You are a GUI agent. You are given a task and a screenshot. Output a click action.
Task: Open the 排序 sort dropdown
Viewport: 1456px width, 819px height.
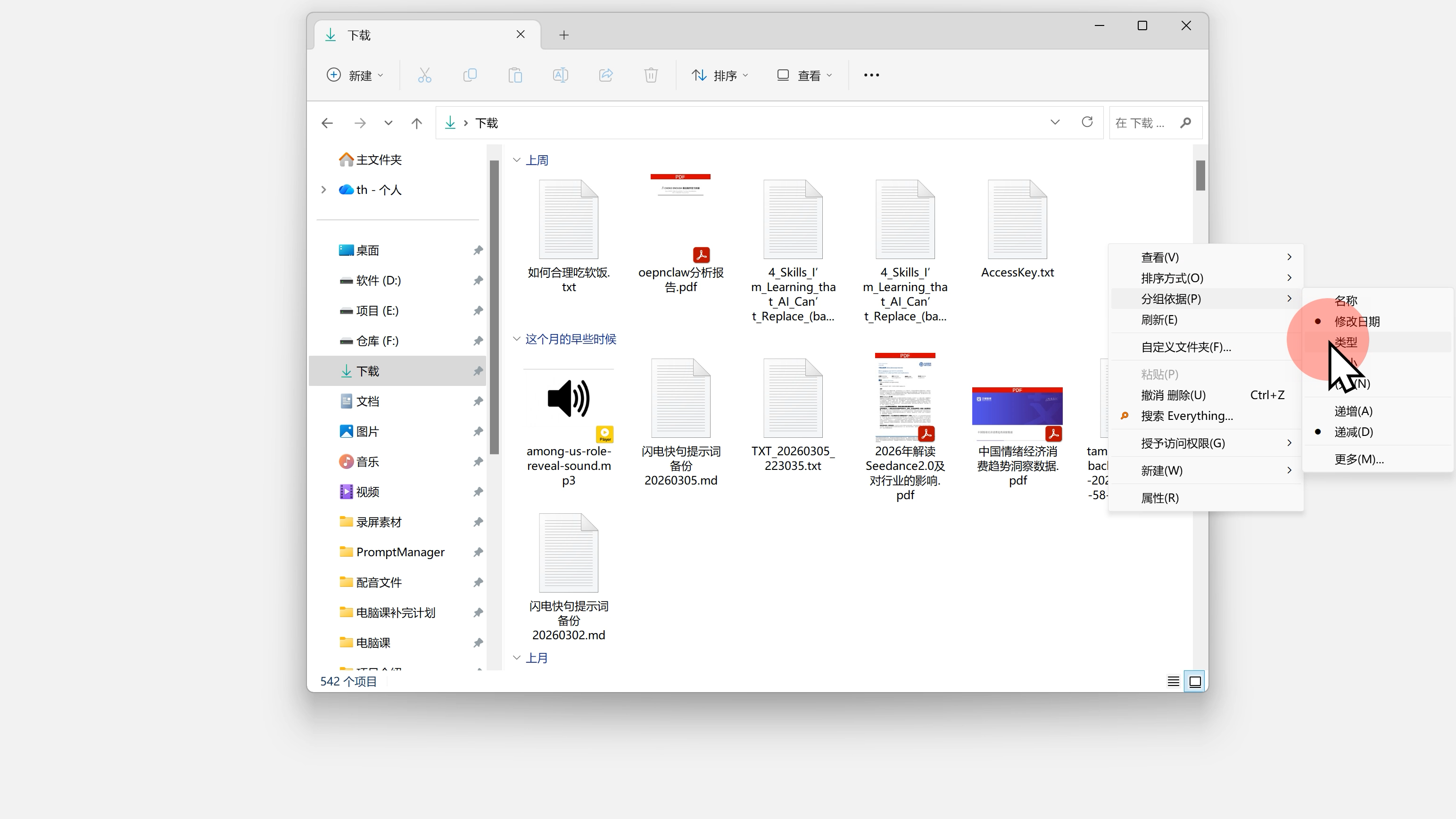[720, 75]
